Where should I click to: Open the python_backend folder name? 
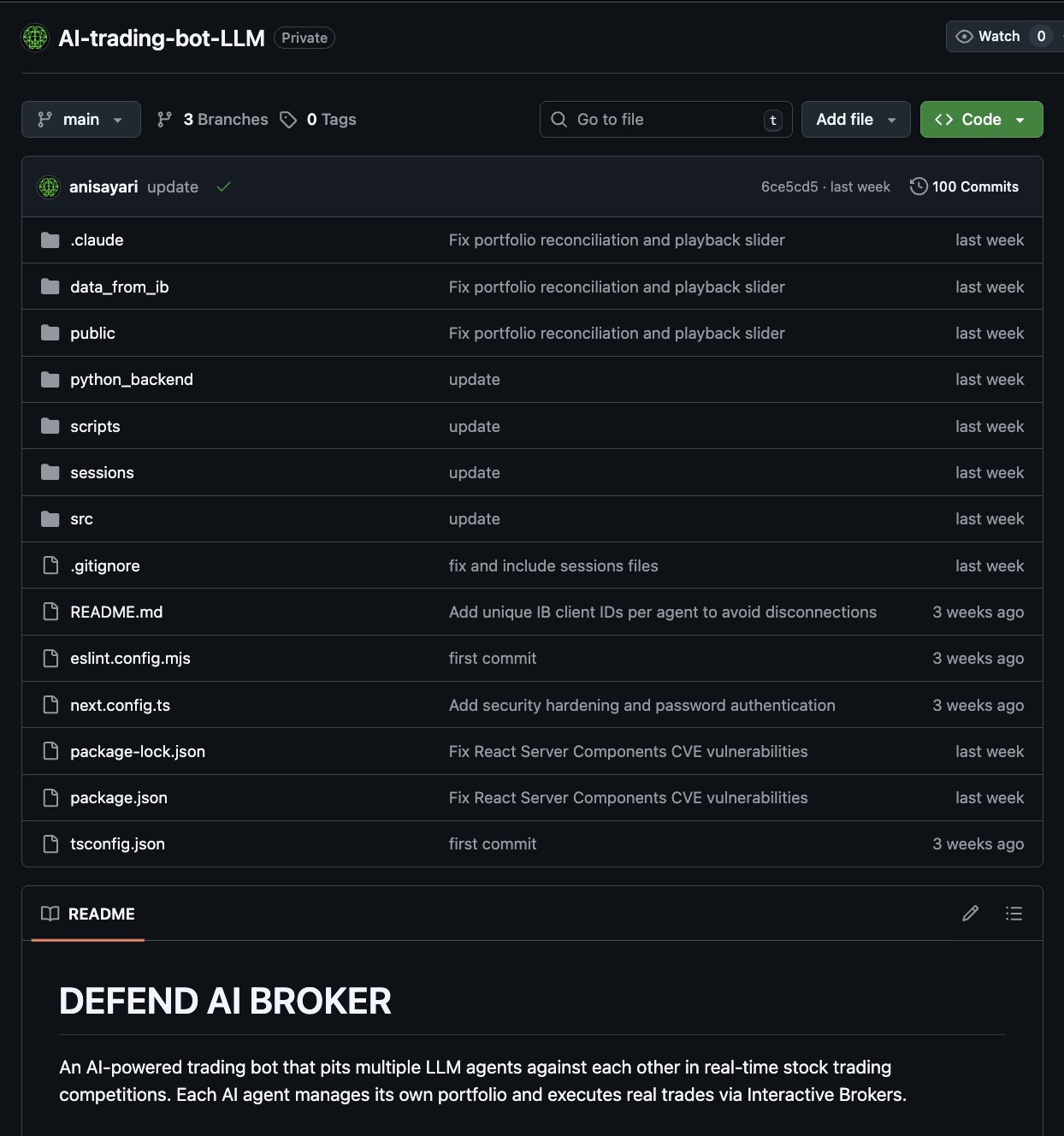(132, 379)
